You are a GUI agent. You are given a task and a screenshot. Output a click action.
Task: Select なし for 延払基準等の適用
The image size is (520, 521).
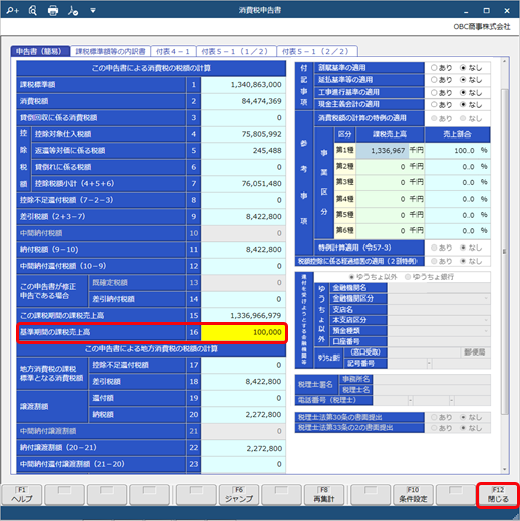(x=463, y=80)
